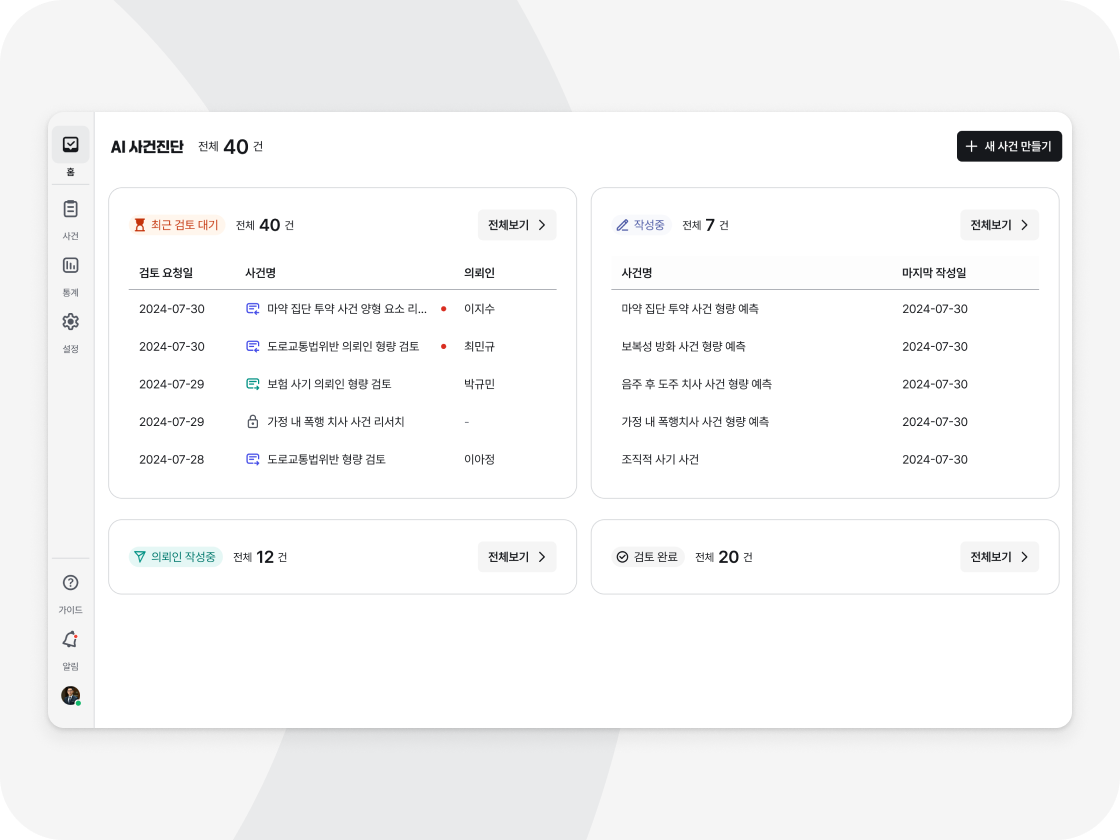The image size is (1120, 840).
Task: Select client name 최민규
Action: 479,346
